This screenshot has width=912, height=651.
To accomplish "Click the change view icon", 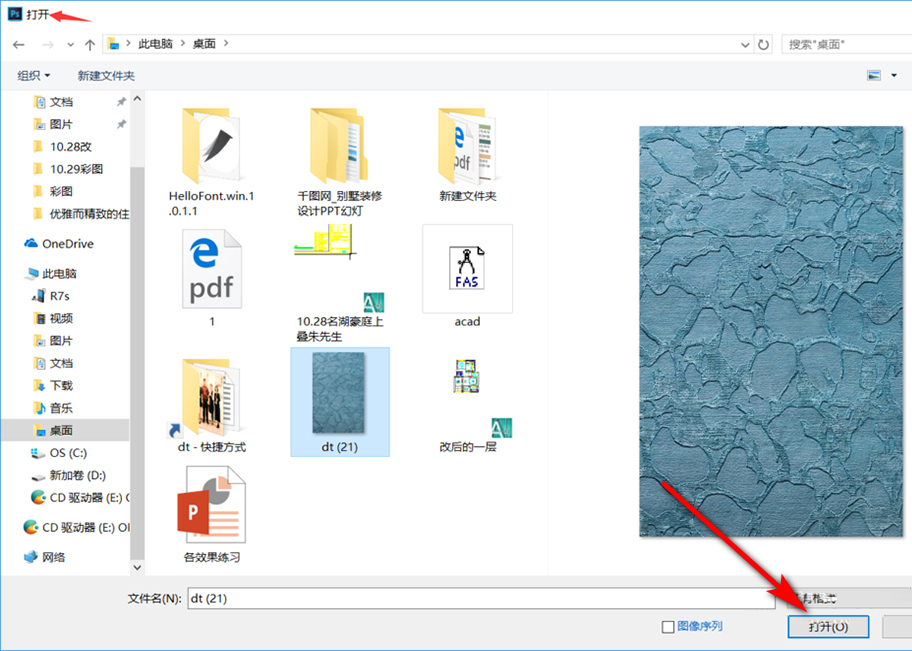I will click(874, 76).
